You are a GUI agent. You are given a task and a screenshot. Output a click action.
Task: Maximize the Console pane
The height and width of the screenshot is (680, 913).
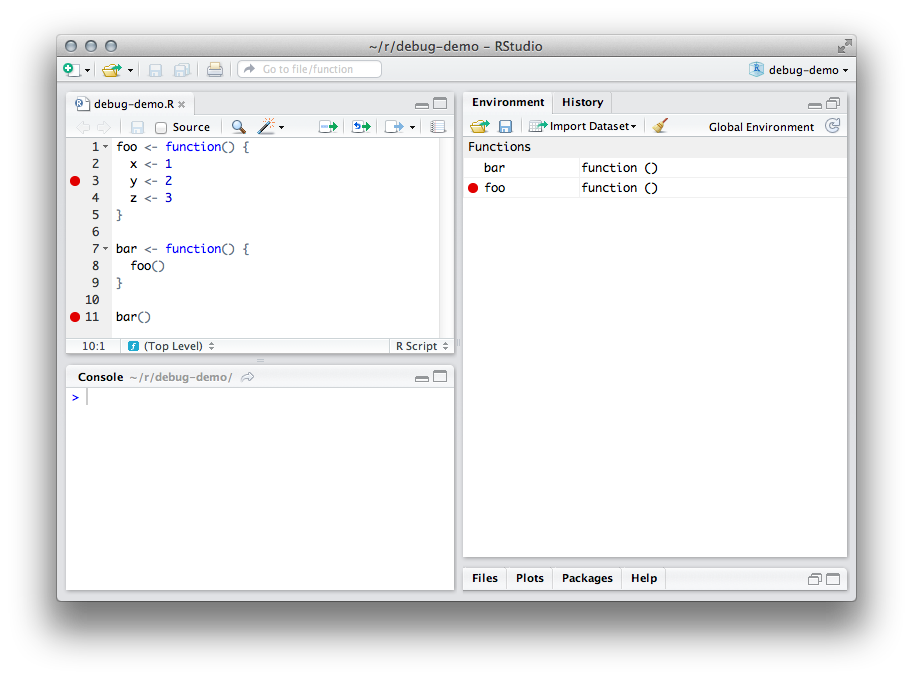point(440,377)
